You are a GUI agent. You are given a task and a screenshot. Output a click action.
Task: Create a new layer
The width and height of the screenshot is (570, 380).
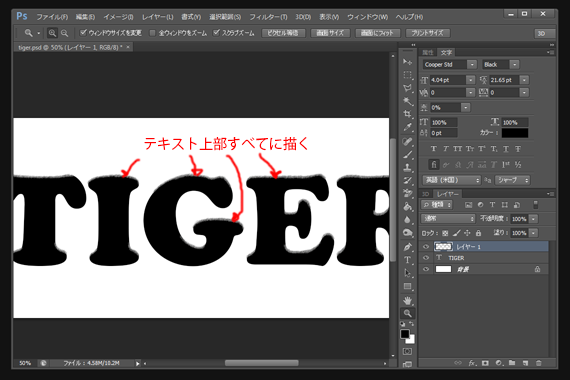(x=525, y=363)
